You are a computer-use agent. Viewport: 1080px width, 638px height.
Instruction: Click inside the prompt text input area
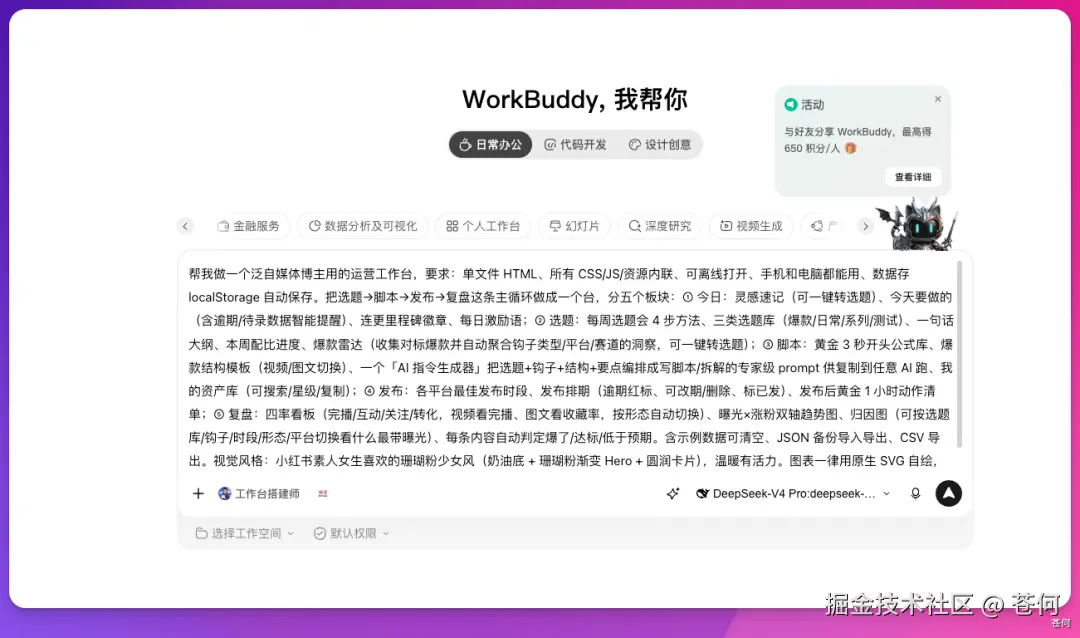click(x=569, y=367)
